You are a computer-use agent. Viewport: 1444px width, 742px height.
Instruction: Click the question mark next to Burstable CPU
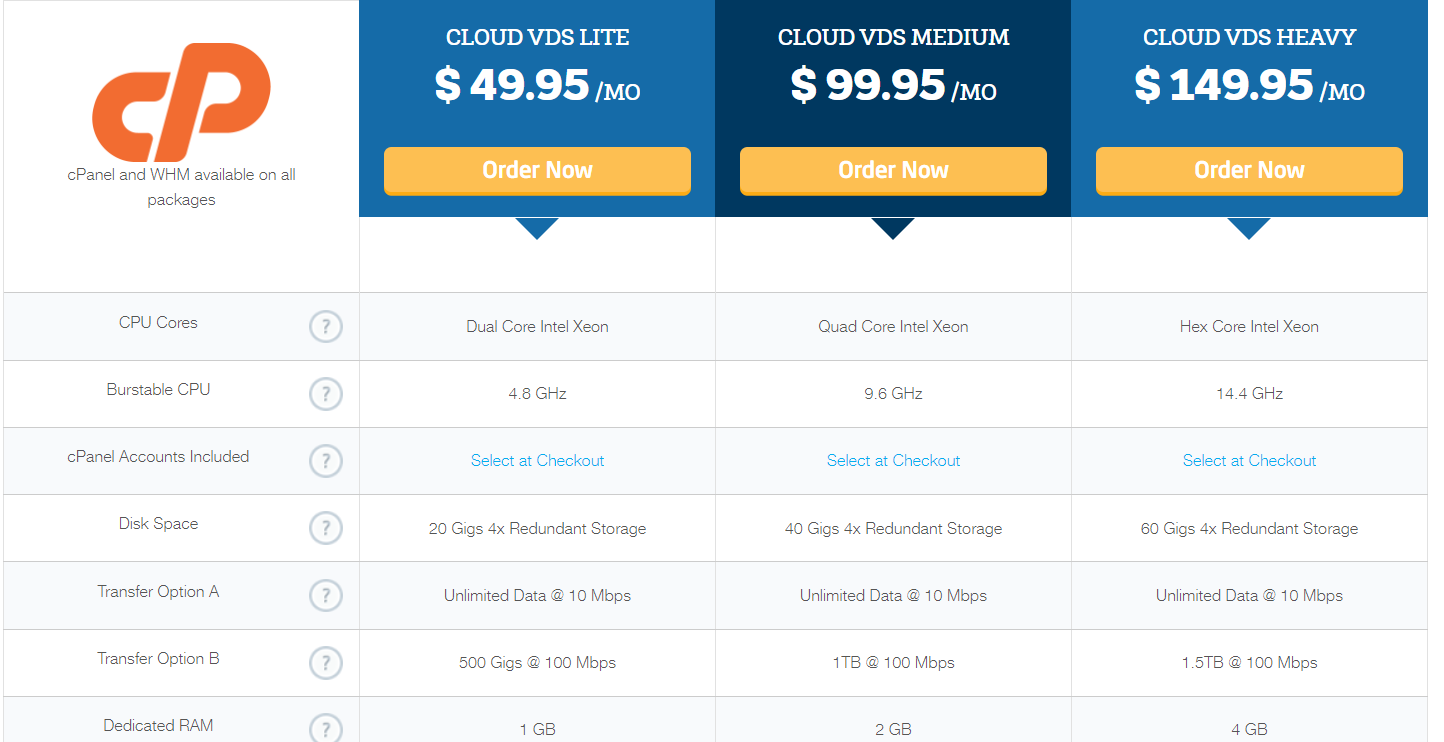click(325, 394)
